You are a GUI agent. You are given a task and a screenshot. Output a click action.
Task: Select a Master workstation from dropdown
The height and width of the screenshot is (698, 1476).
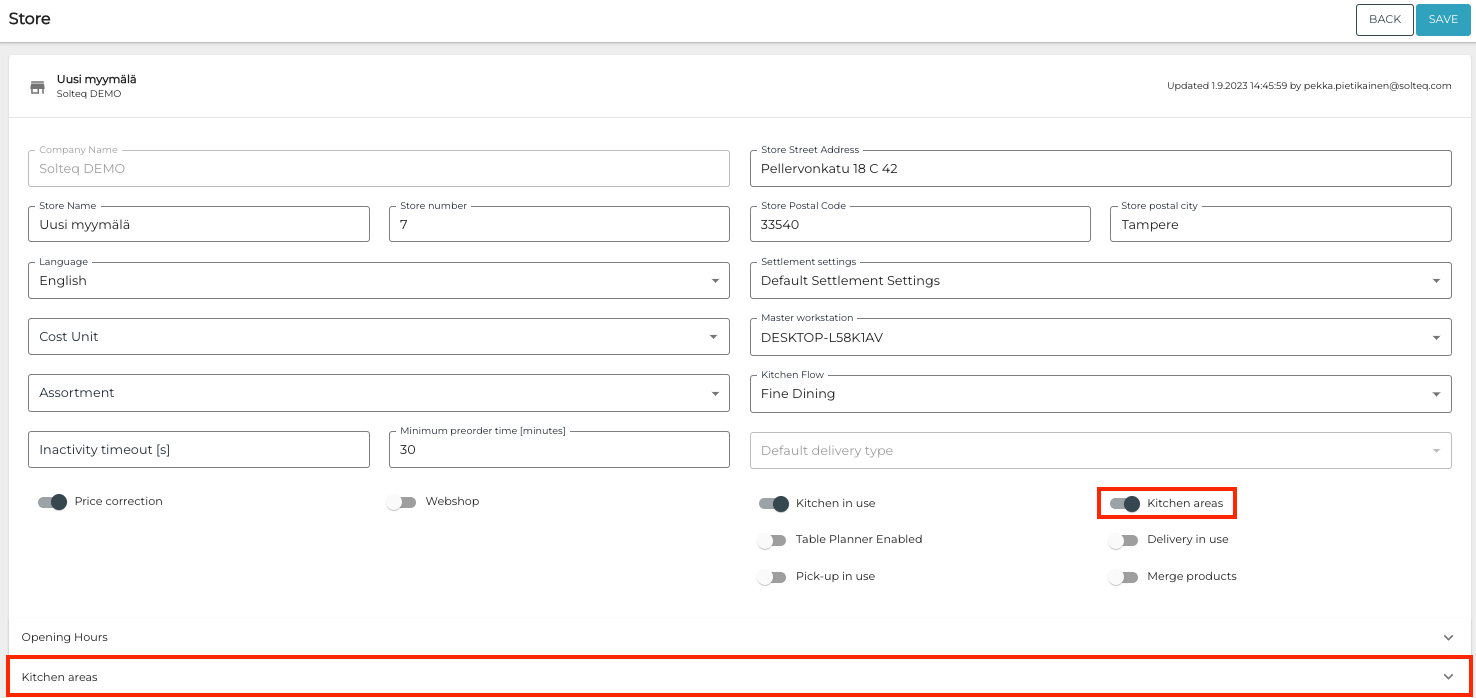[x=1100, y=337]
